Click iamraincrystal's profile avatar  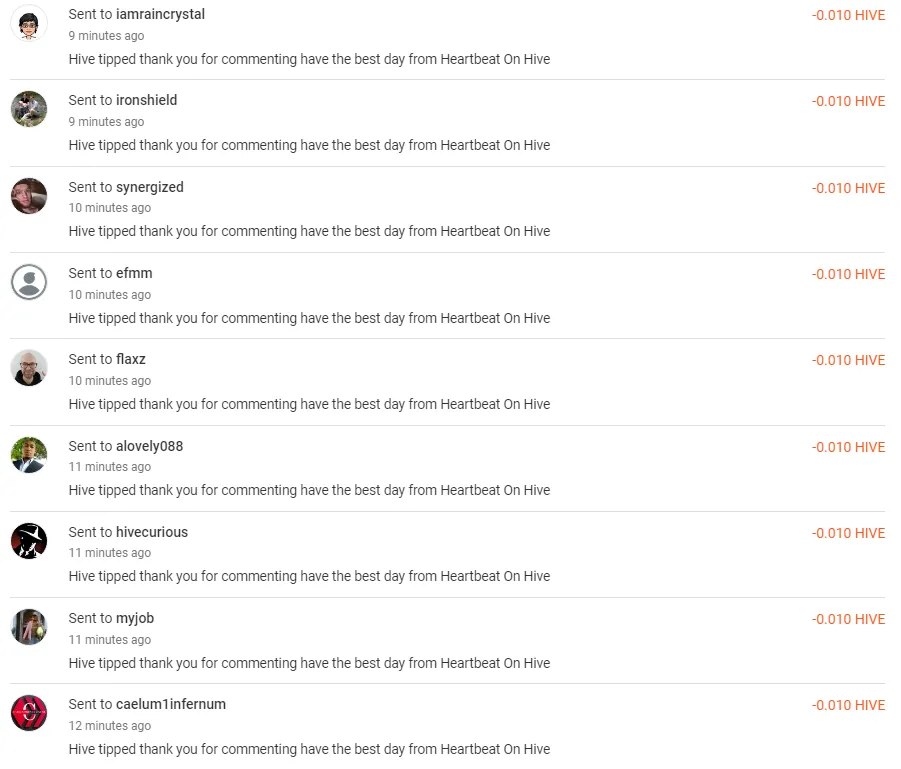[29, 23]
